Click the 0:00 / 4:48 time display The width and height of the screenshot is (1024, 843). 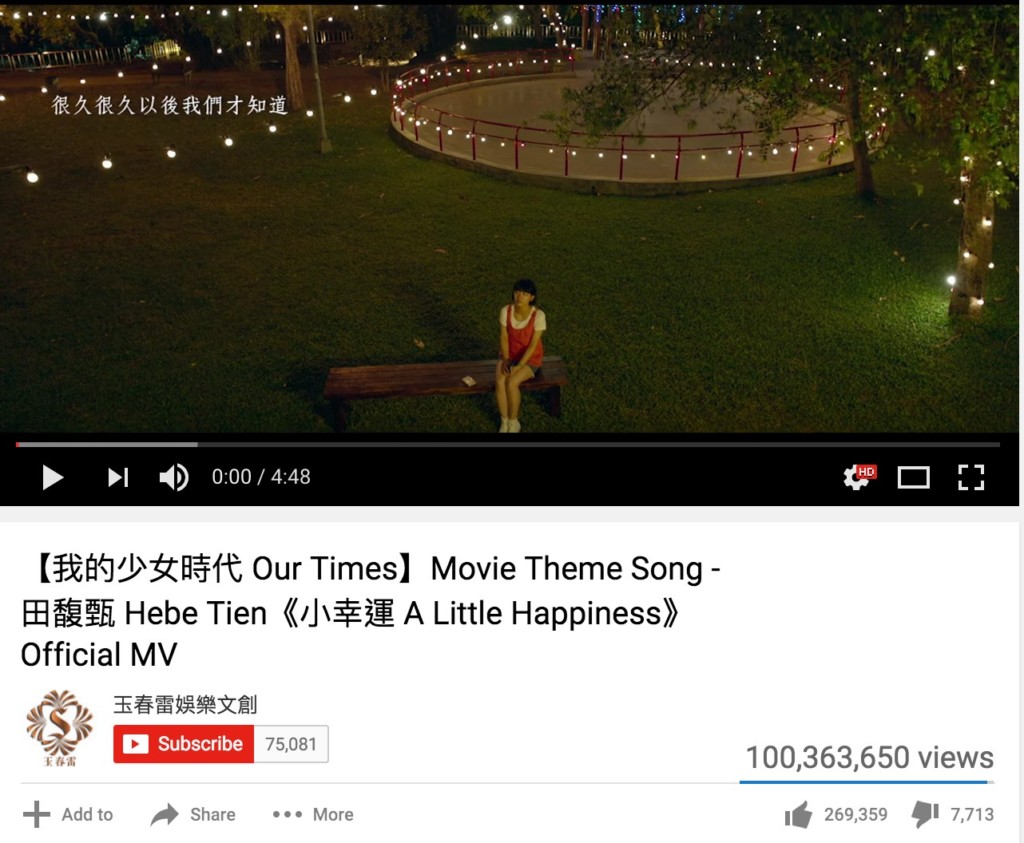click(261, 477)
